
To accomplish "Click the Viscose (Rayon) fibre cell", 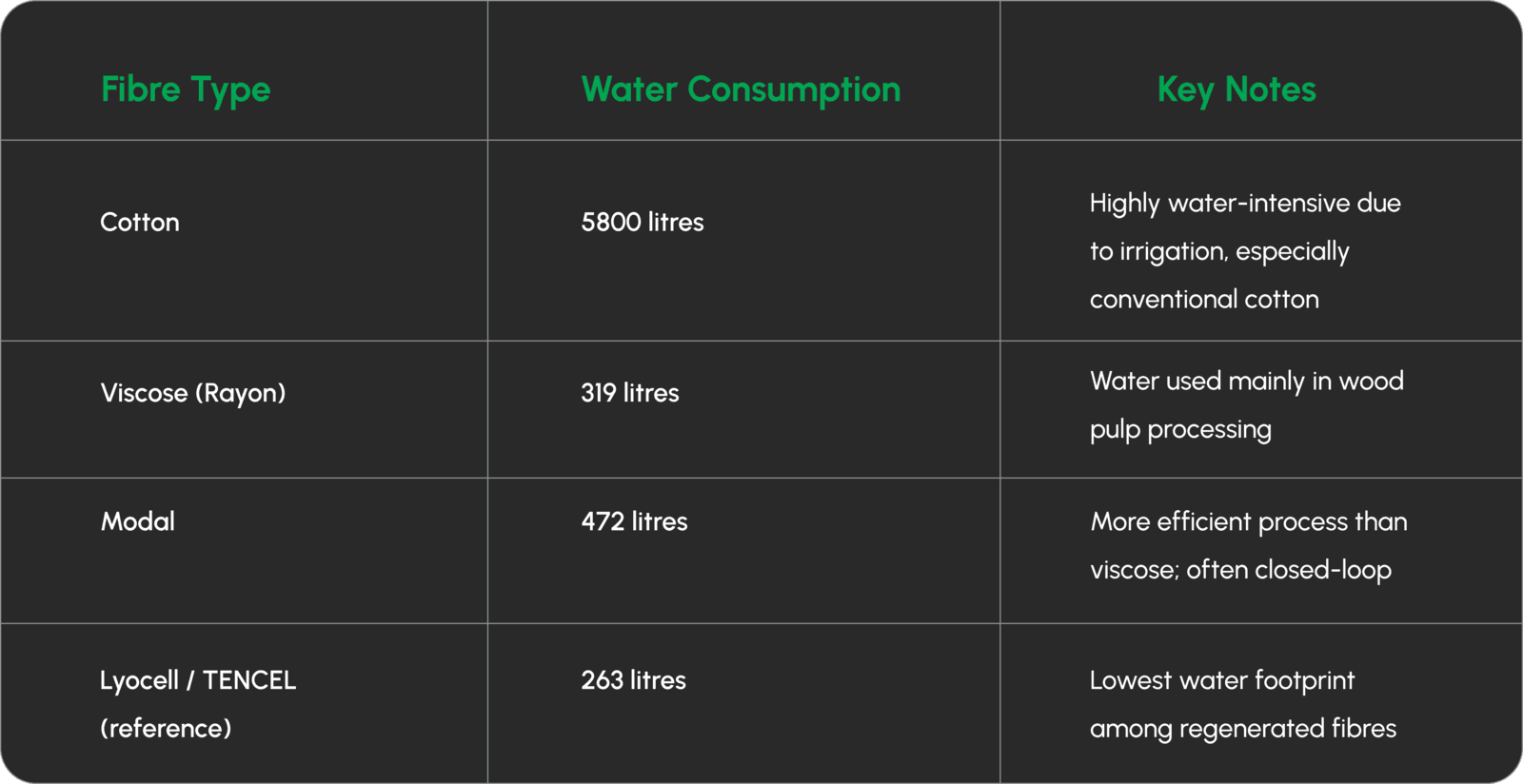I will pos(193,393).
